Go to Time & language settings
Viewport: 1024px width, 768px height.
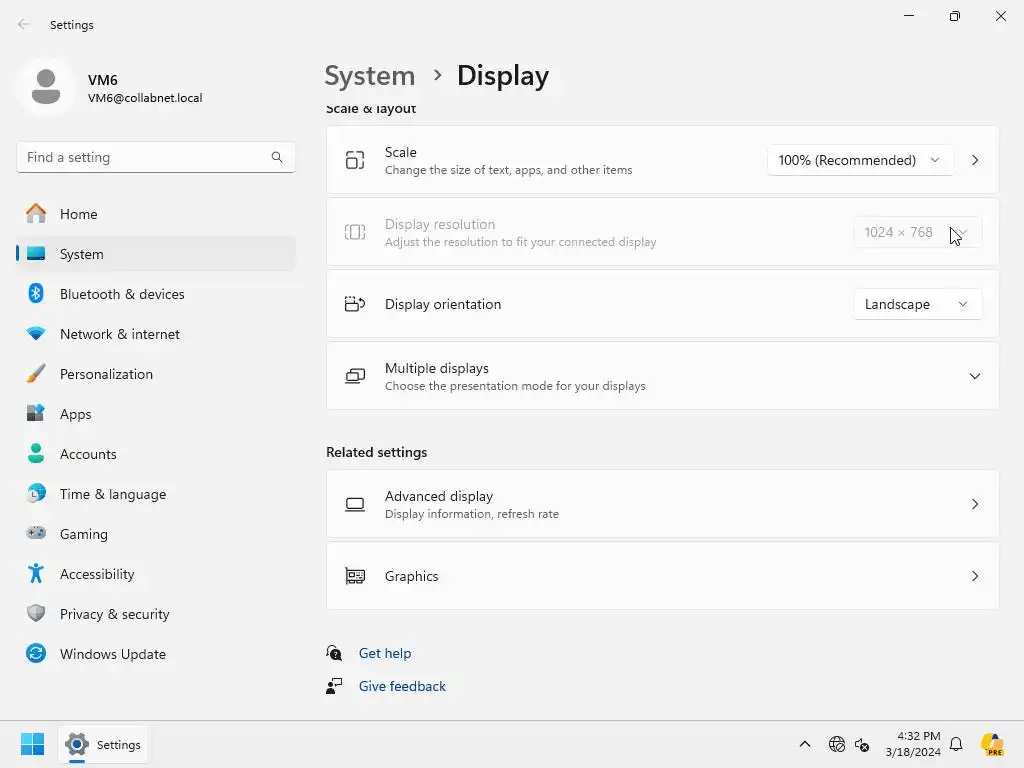[x=113, y=494]
